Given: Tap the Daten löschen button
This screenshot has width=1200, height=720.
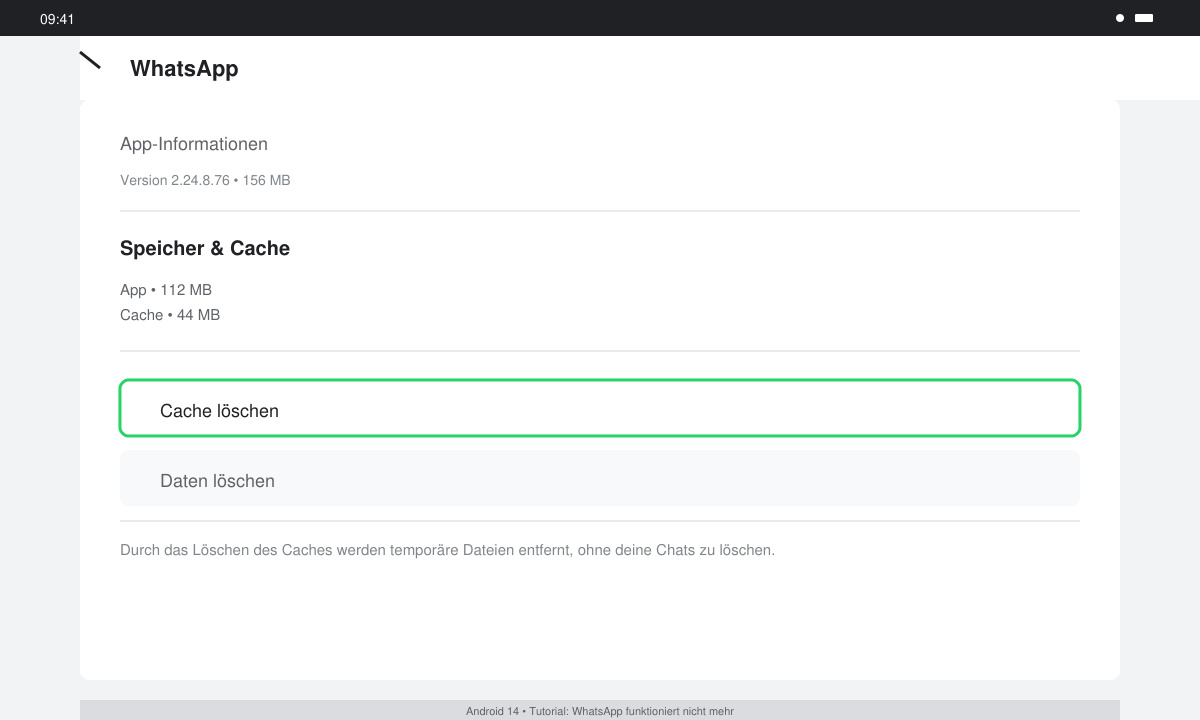Looking at the screenshot, I should (x=600, y=478).
